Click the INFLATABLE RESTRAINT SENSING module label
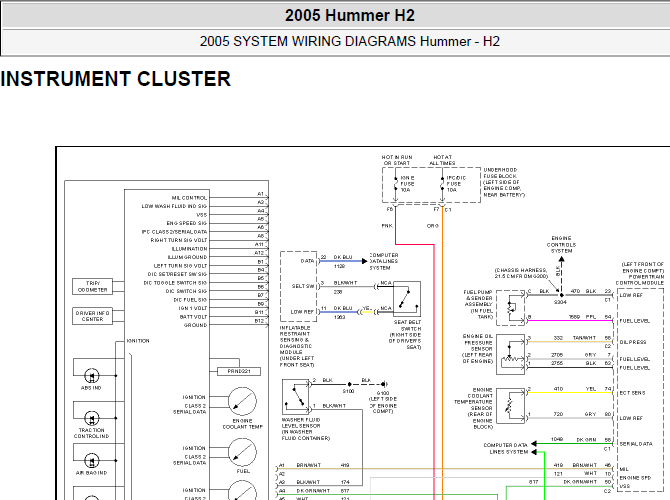Image resolution: width=670 pixels, height=500 pixels. point(297,346)
